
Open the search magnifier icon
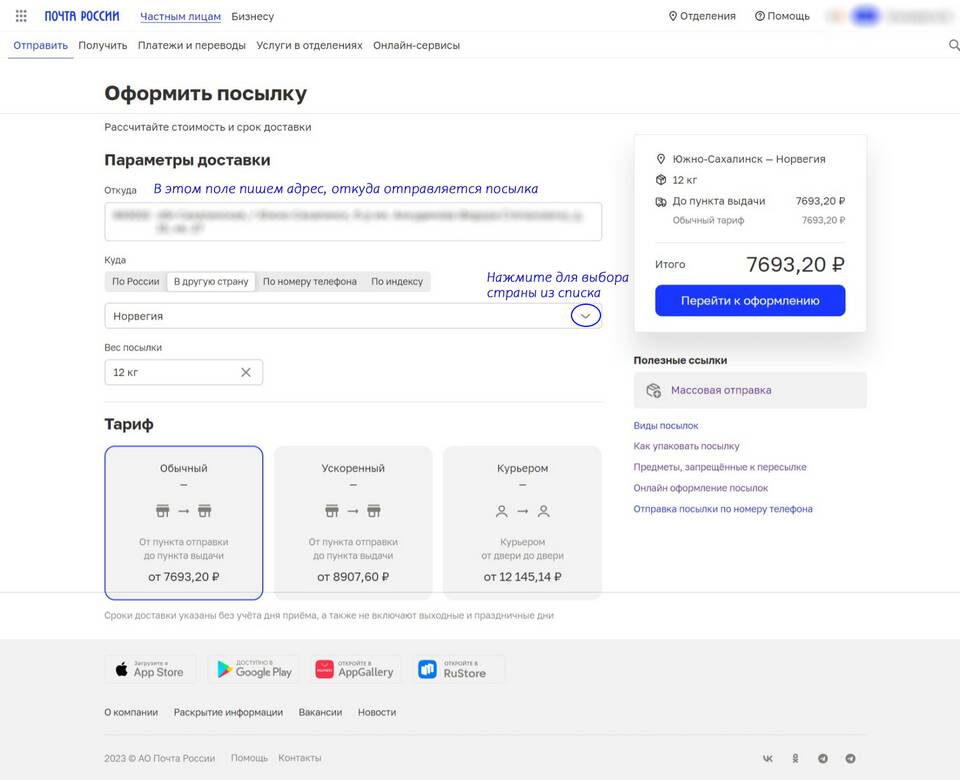coord(954,45)
